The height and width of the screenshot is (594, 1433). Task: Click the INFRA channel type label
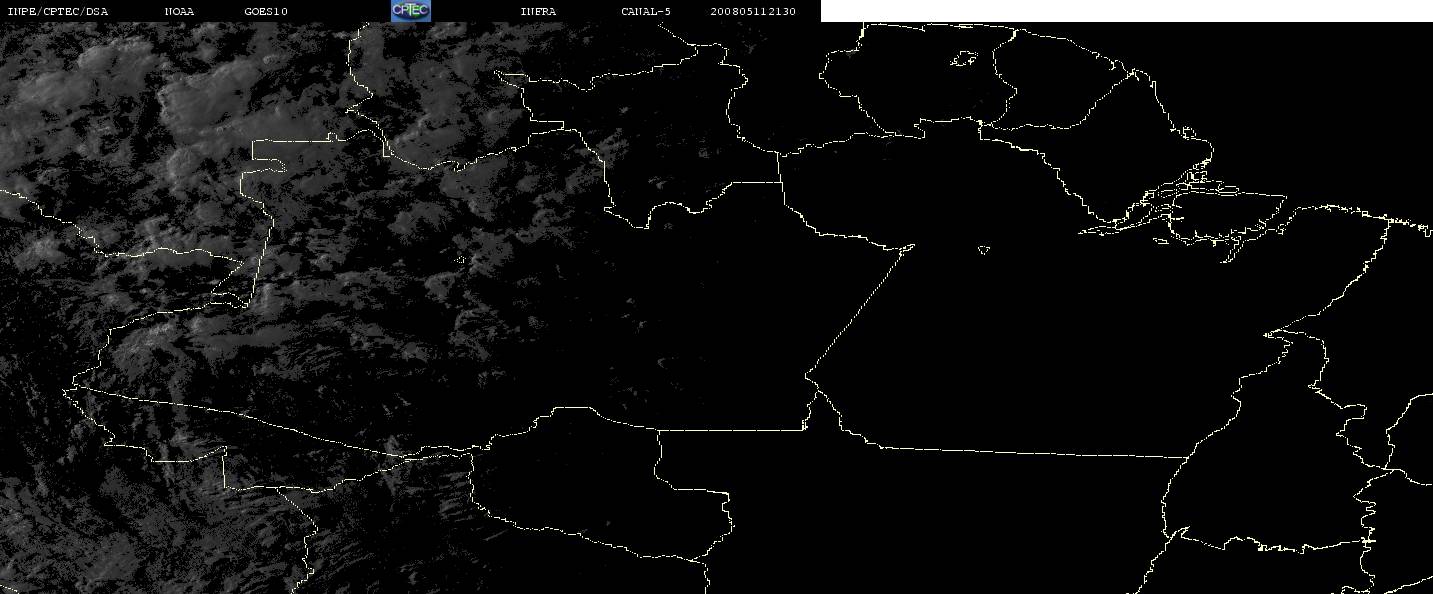point(538,11)
